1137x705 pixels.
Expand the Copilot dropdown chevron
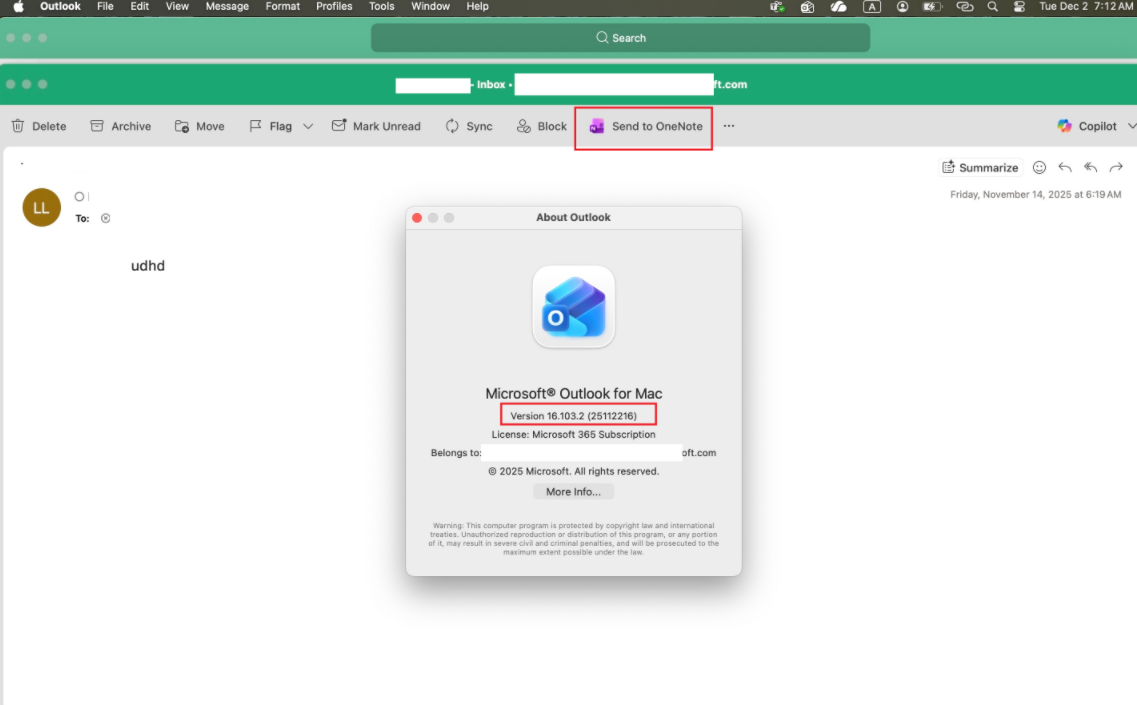click(1131, 126)
